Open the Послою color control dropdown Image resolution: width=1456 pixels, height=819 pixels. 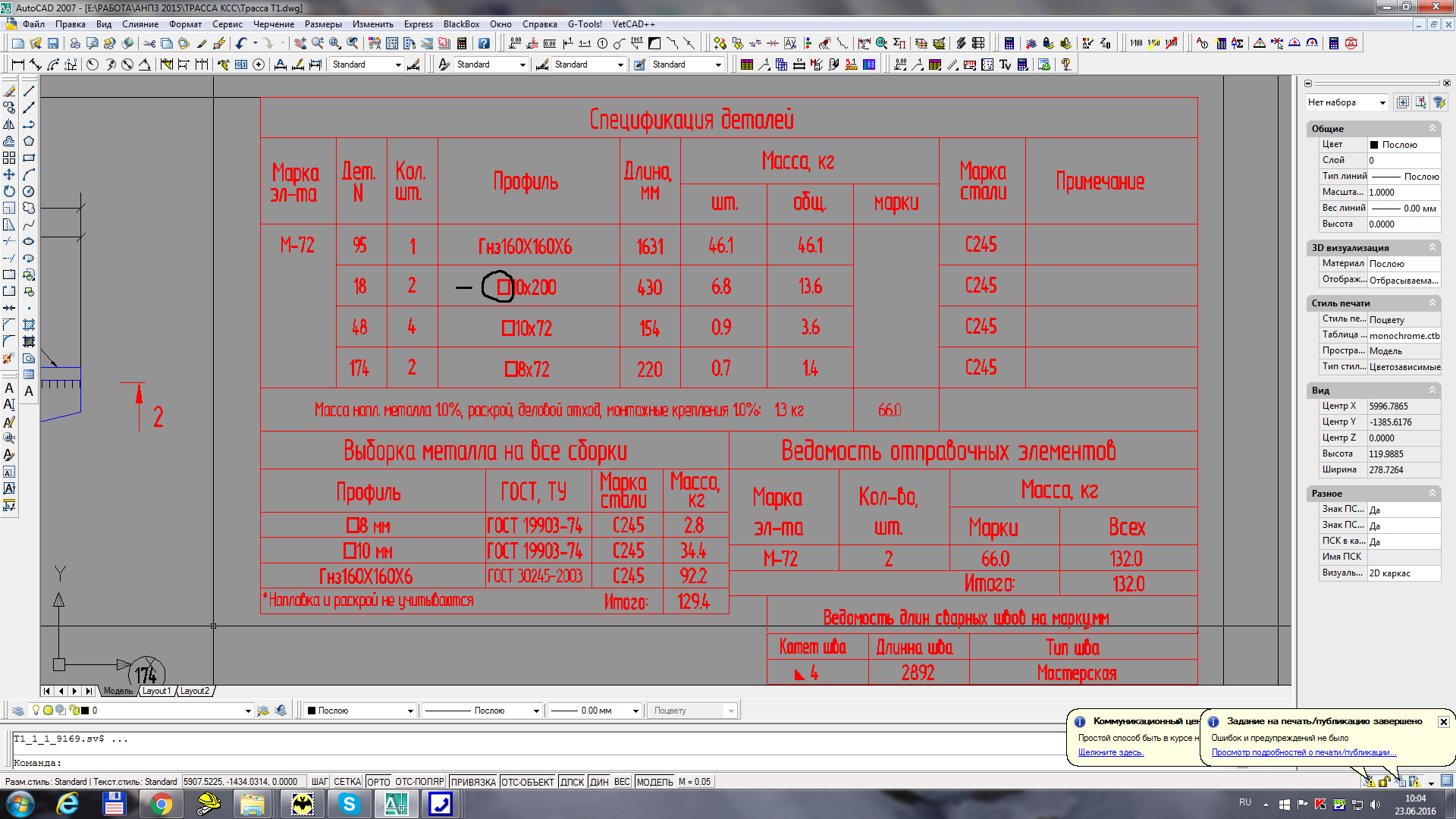pos(409,711)
